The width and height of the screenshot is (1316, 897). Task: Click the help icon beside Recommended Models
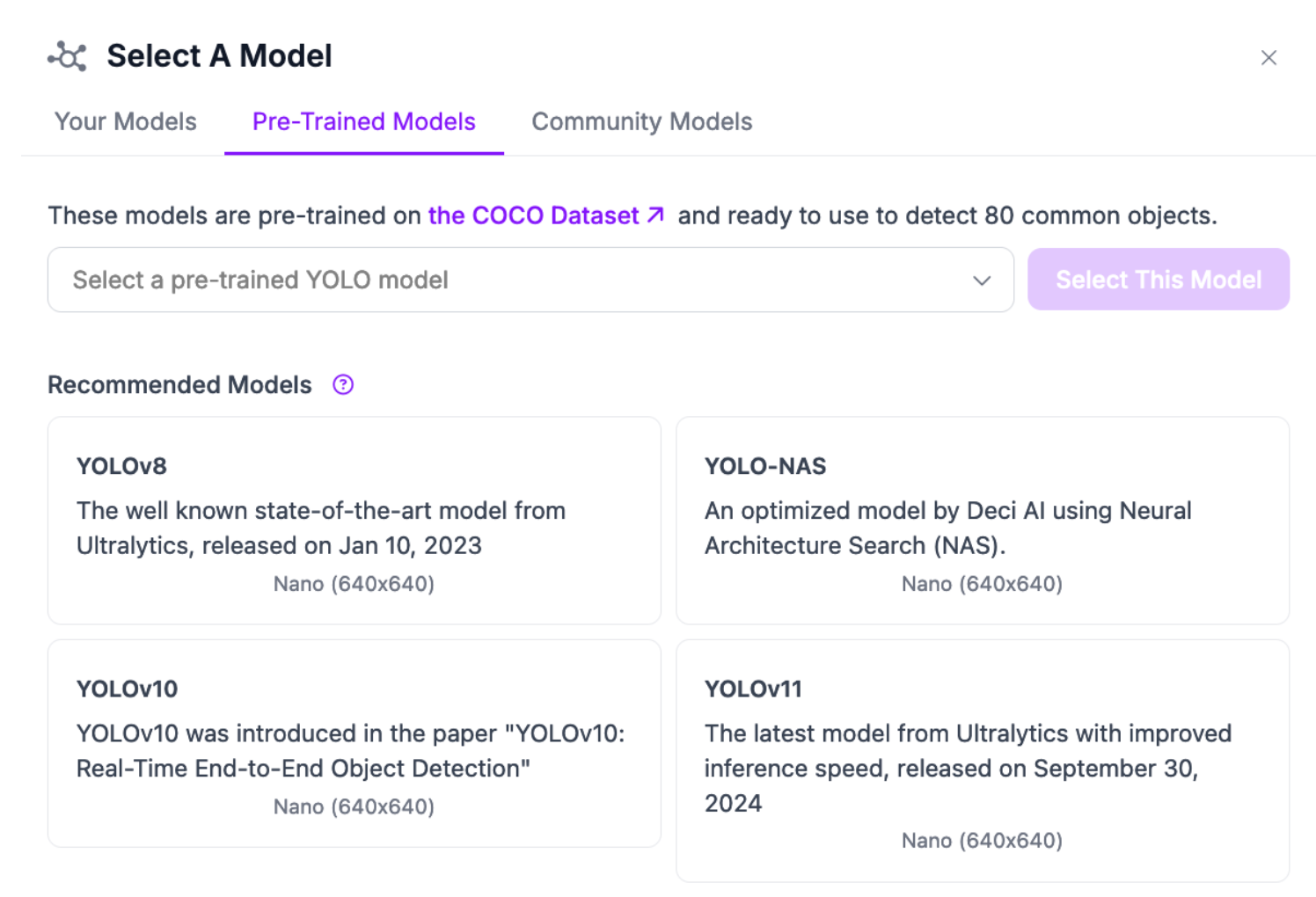click(343, 384)
